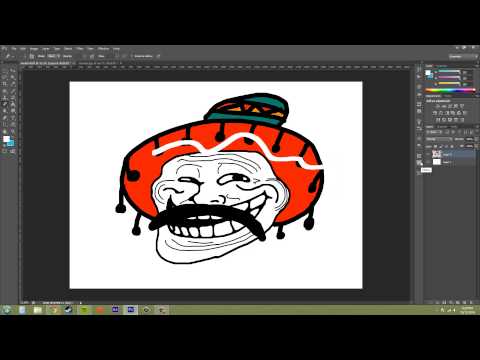Select the Clone Stamp tool

4,98
